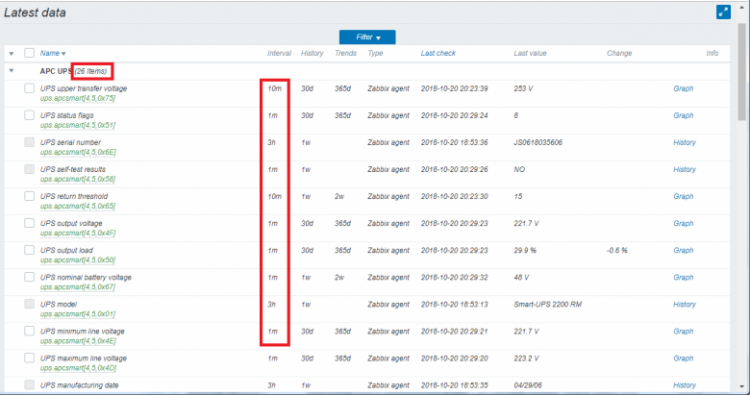
Task: Check UPS serial number item
Action: point(29,142)
